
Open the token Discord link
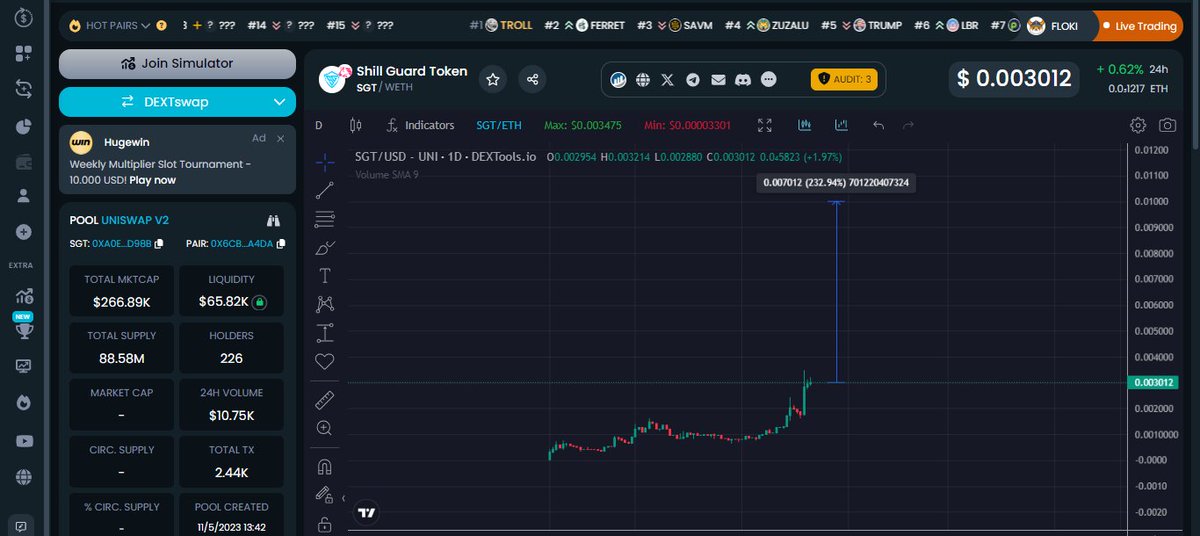coord(743,79)
